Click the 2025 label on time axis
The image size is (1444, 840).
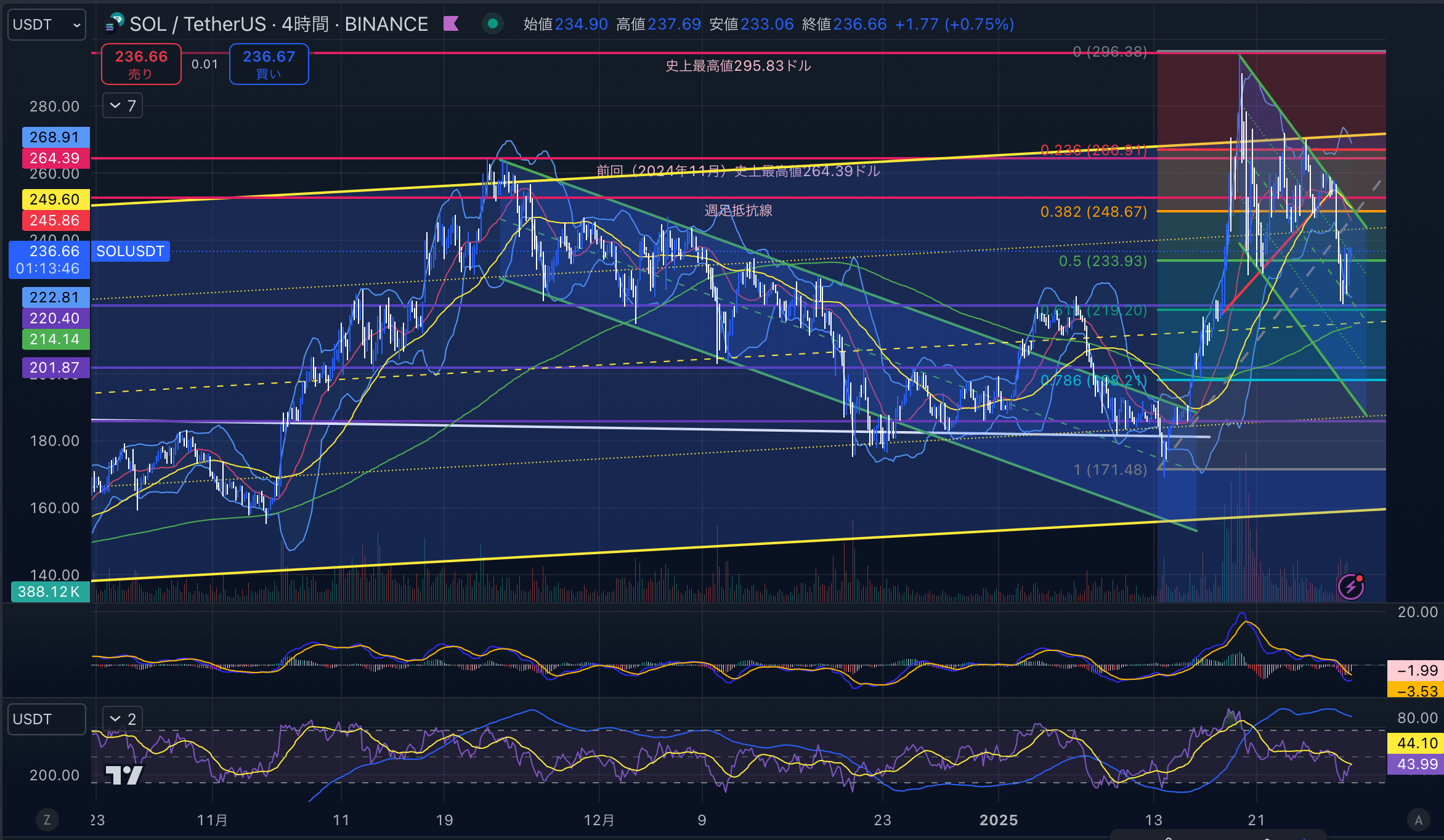(x=999, y=820)
